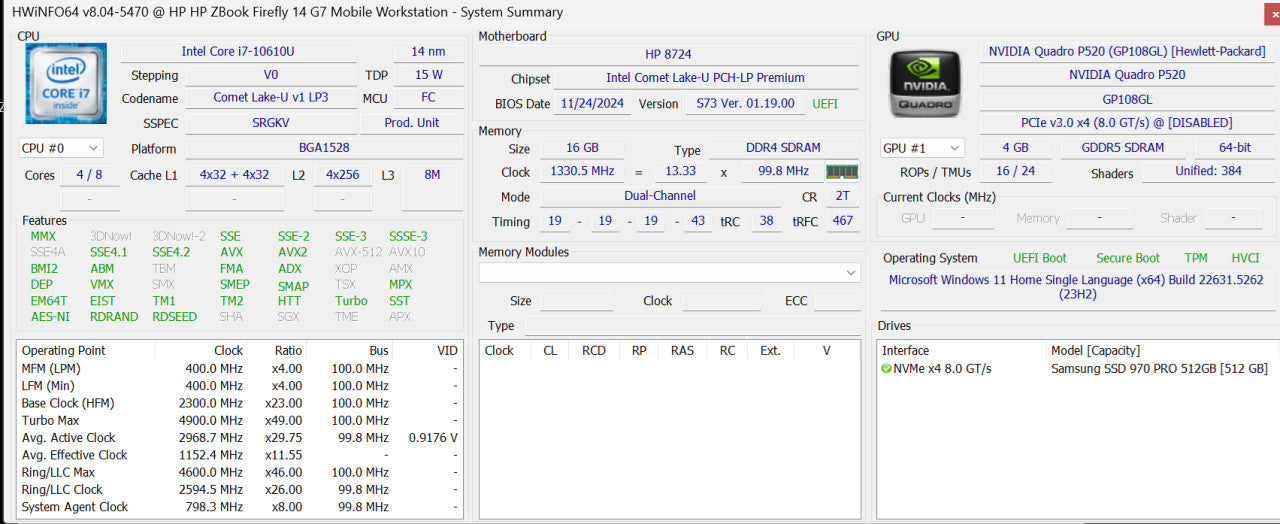Click the SSSE-3 feature label
1280x524 pixels.
408,237
